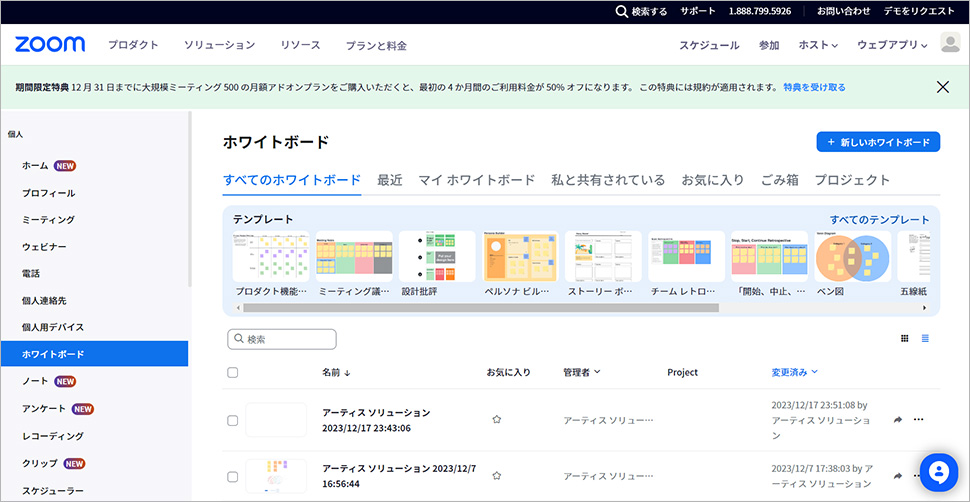970x502 pixels.
Task: Check the box for 2023/12/7 16:56:44 board
Action: (233, 477)
